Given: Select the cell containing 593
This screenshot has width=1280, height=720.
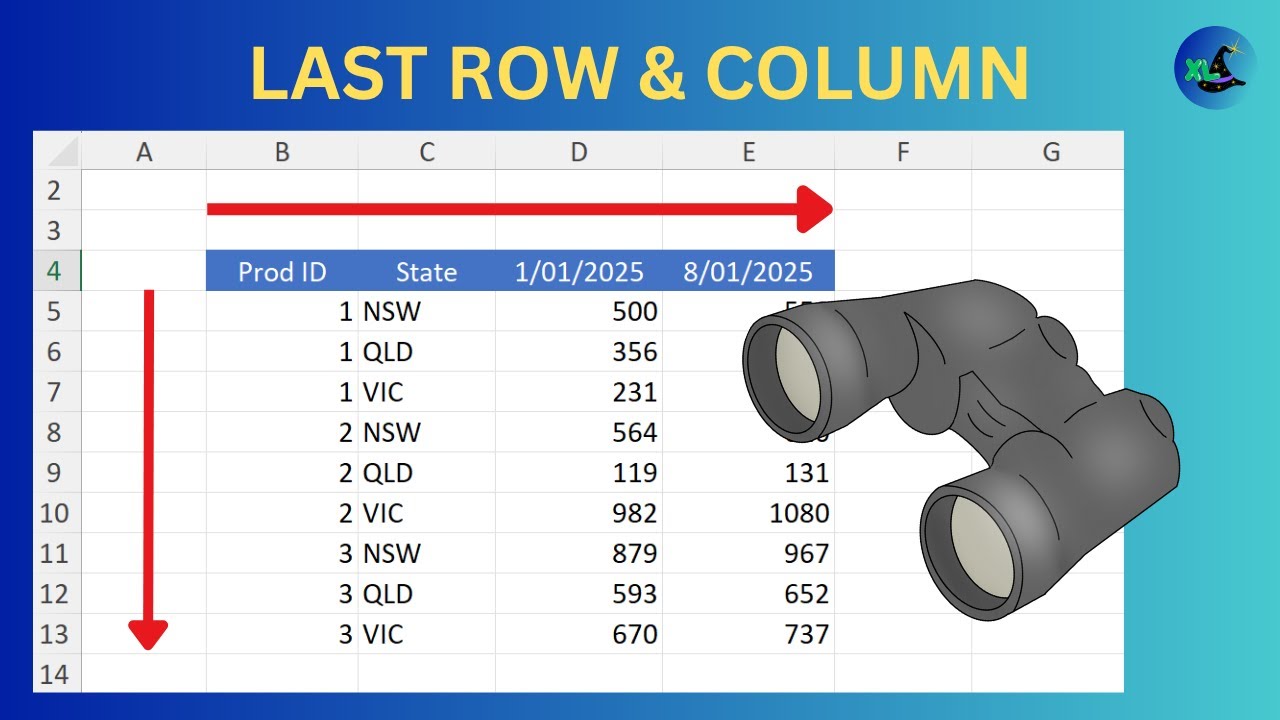Looking at the screenshot, I should tap(579, 594).
